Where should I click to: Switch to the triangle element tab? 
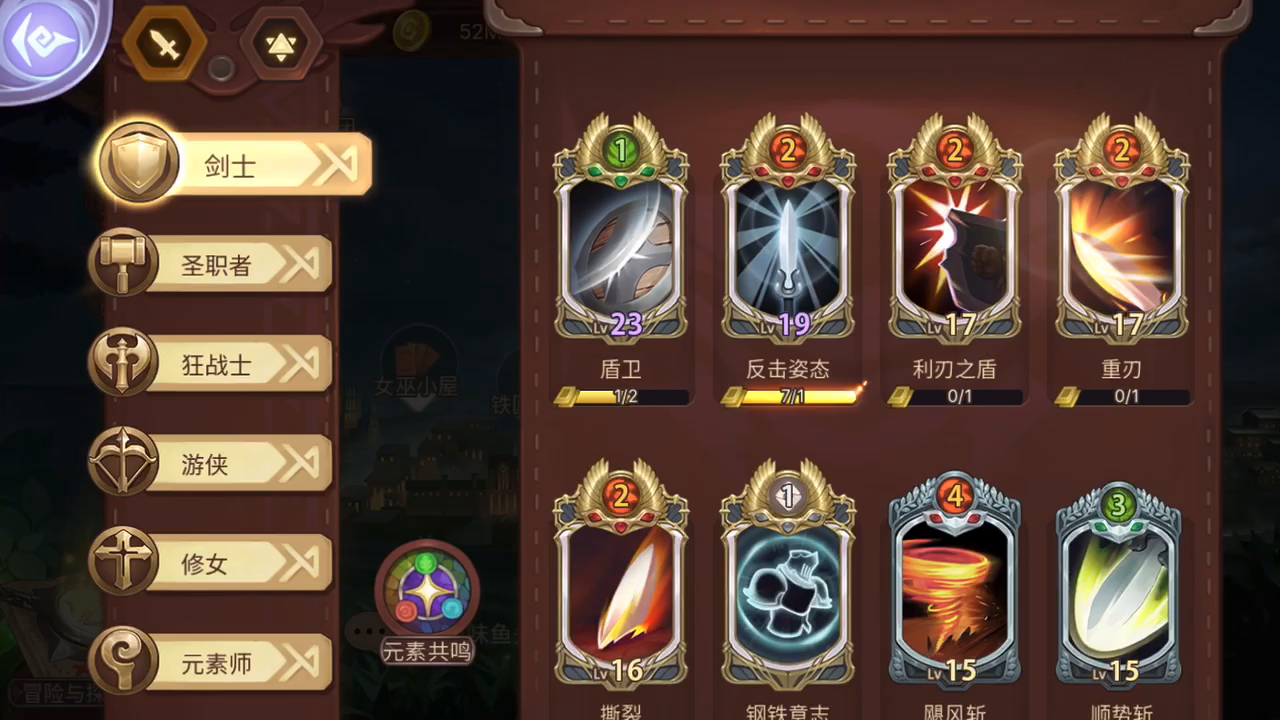pos(281,44)
